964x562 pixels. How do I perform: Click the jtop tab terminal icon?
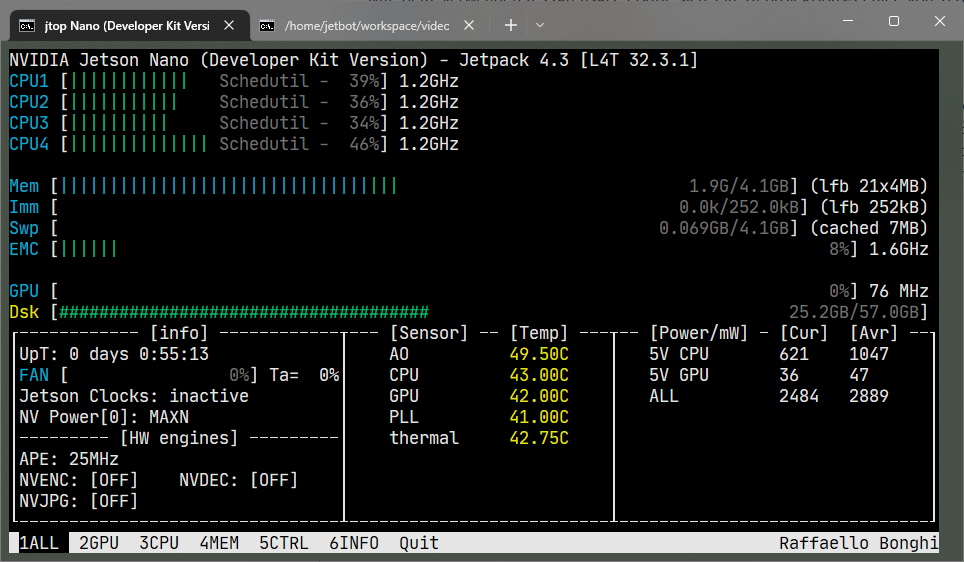[27, 26]
